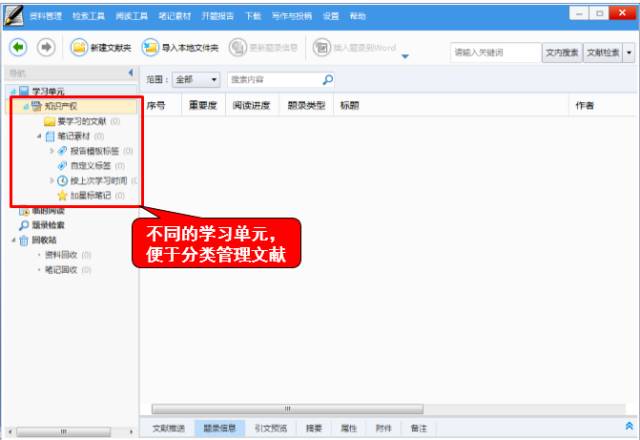Open dropdown arrow next to 文献检索

pyautogui.click(x=629, y=52)
